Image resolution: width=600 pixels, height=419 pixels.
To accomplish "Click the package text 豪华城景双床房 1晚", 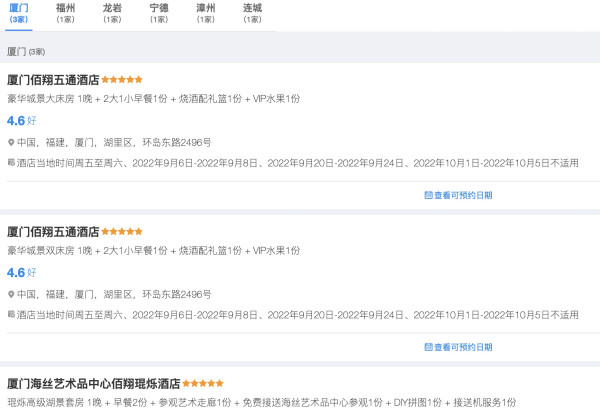I will click(x=50, y=251).
